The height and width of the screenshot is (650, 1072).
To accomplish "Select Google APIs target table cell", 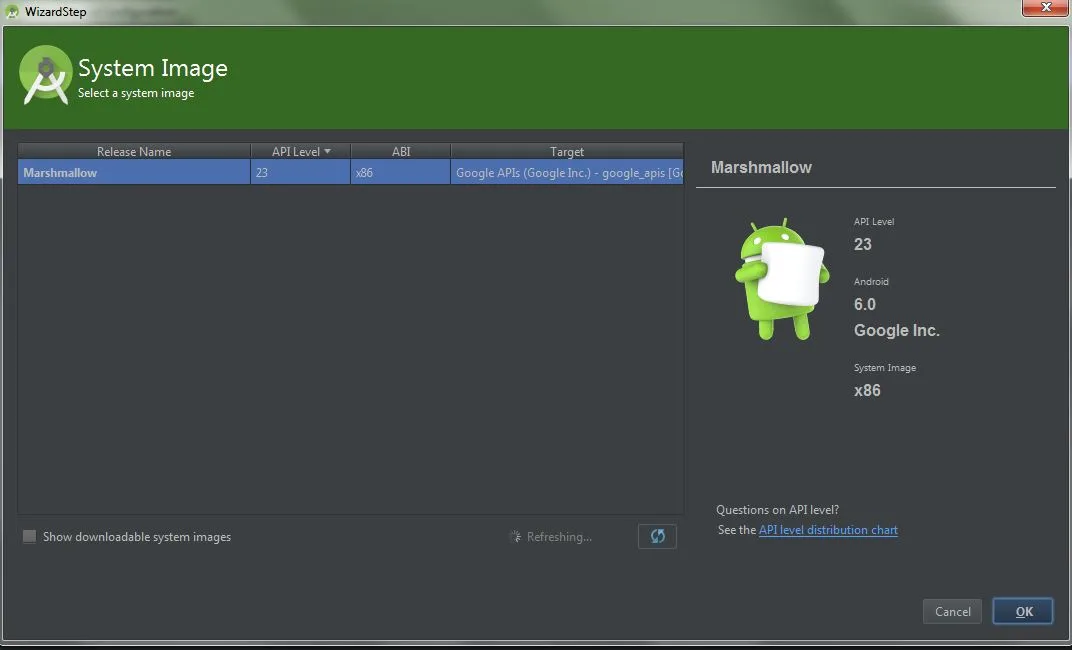I will tap(567, 172).
